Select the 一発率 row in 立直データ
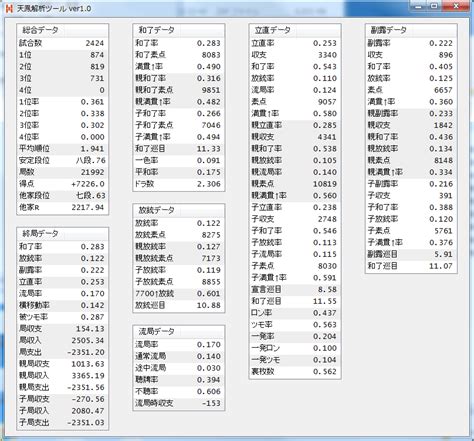The width and height of the screenshot is (474, 441). coord(295,336)
